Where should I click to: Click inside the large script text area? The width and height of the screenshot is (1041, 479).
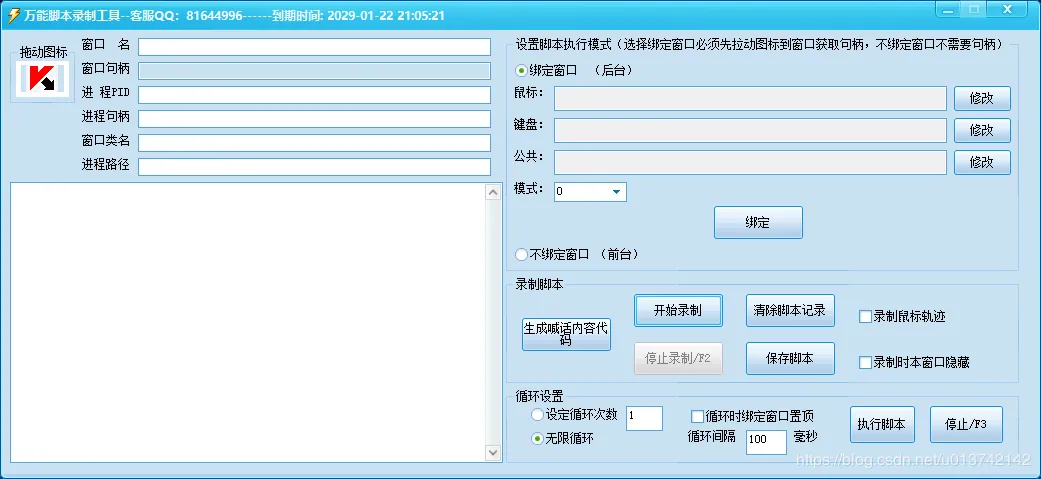pos(248,322)
